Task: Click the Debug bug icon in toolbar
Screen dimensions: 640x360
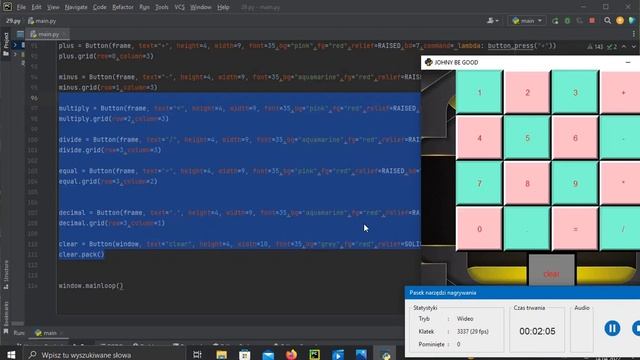Action: [x=567, y=20]
